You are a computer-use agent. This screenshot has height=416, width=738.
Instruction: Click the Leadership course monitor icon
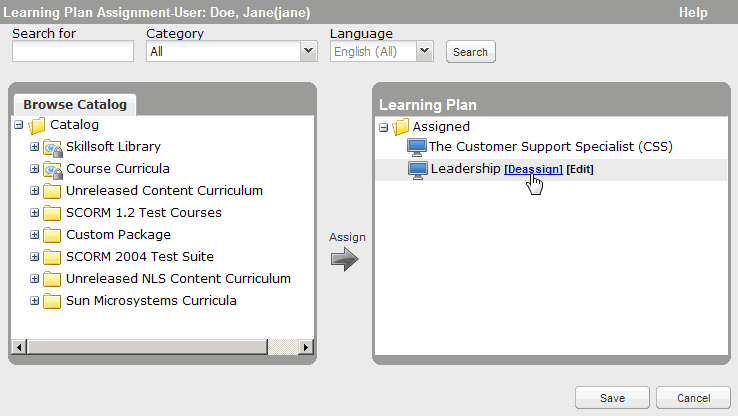[x=418, y=169]
